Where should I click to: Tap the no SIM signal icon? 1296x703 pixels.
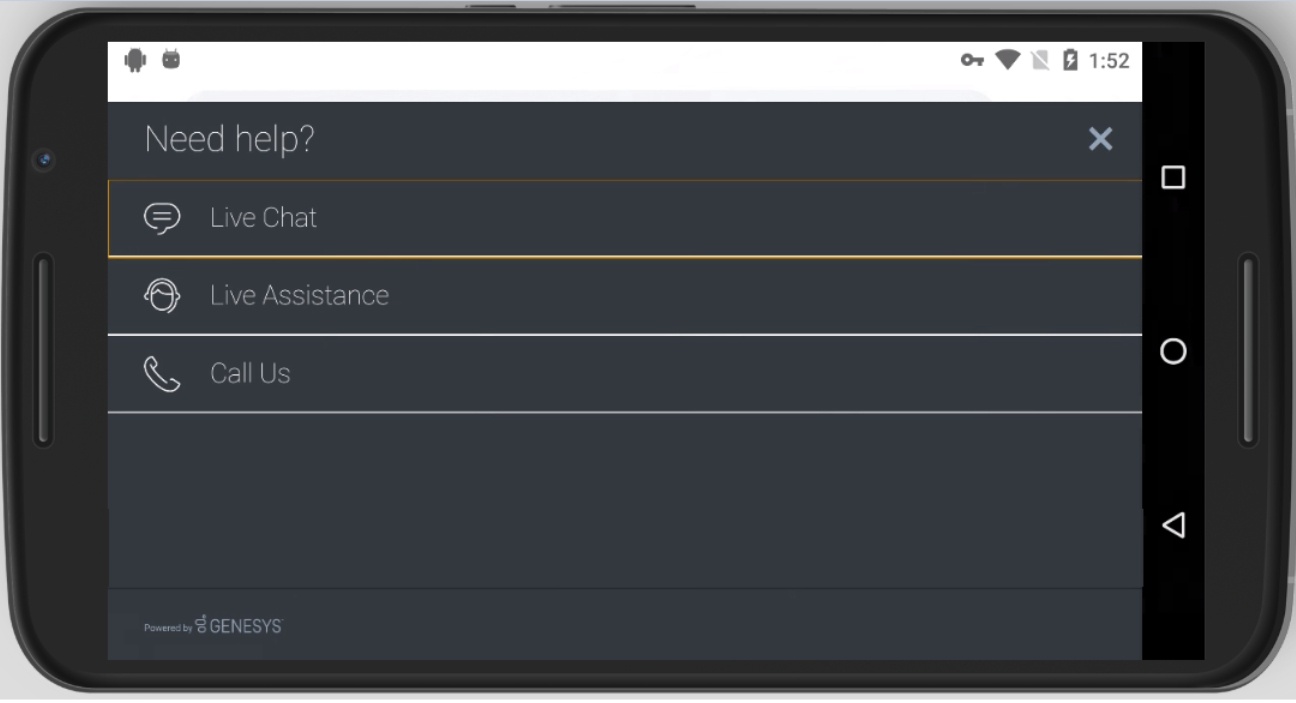[1040, 60]
